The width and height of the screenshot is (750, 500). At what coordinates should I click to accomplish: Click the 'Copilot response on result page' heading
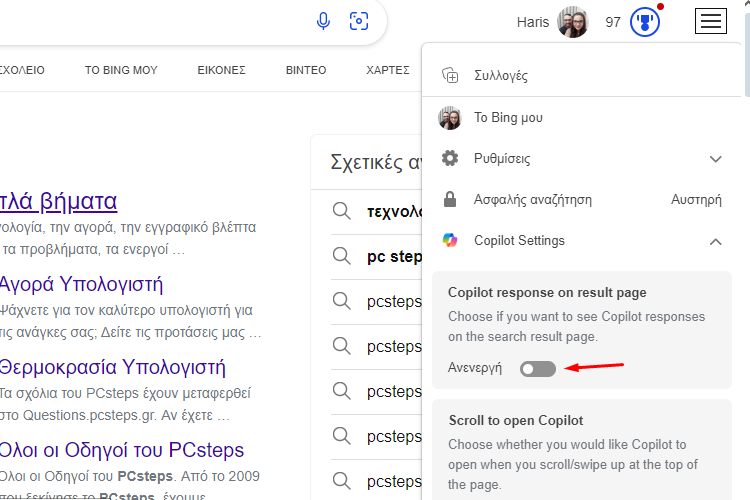(547, 292)
